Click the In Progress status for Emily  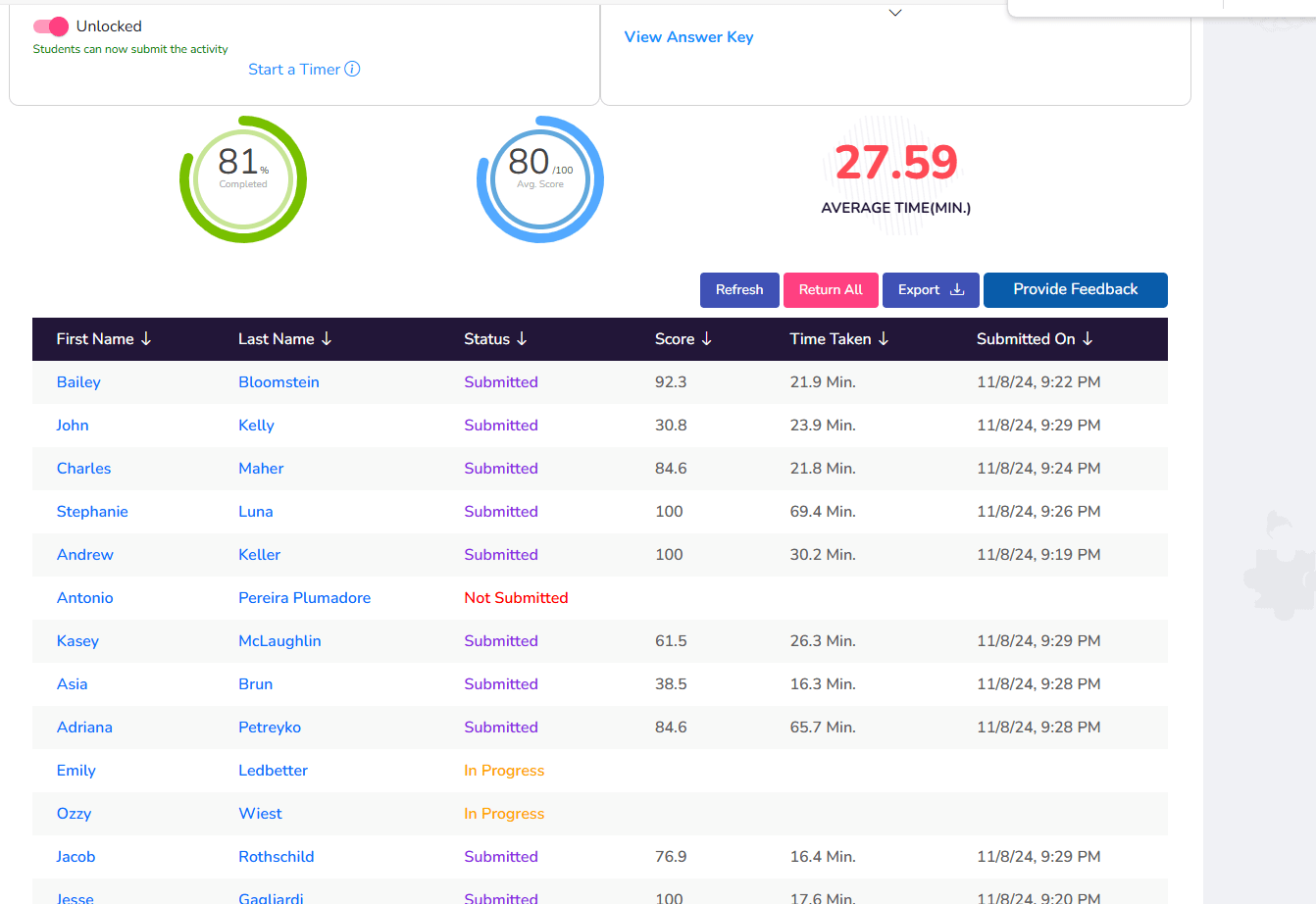tap(504, 771)
